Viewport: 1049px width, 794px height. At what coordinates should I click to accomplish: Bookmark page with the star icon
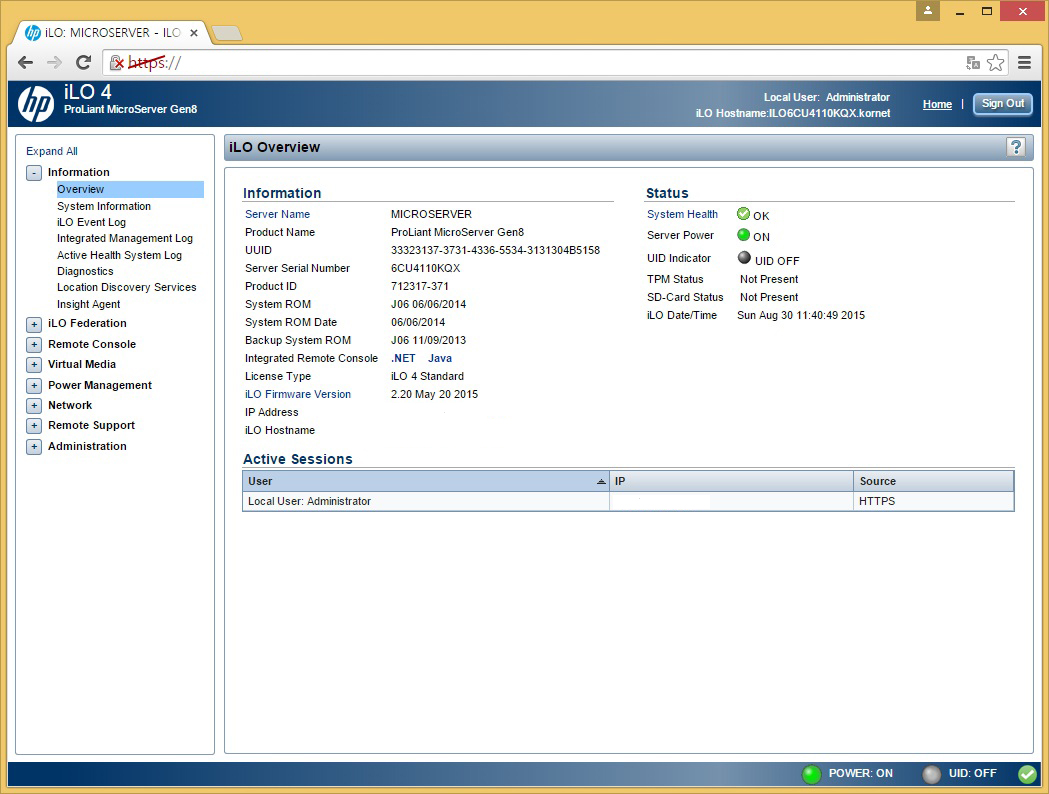click(x=995, y=63)
